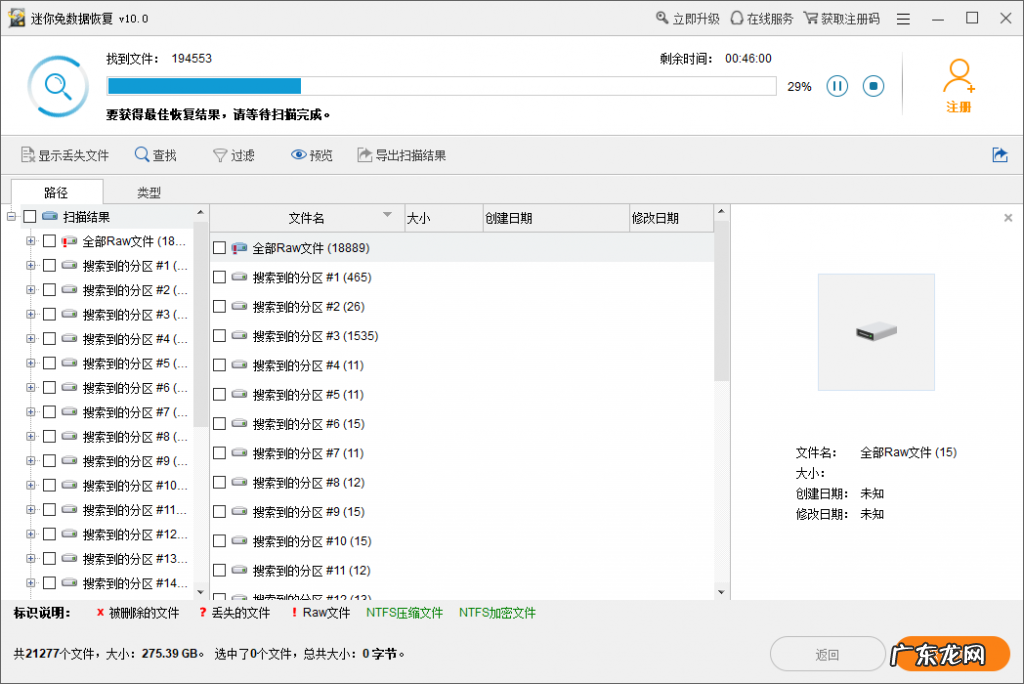Click the 返回 button at bottom
1024x684 pixels.
tap(827, 652)
